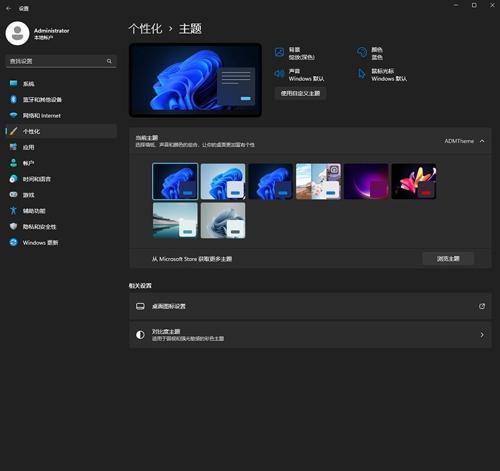Screen dimensions: 500x471
Task: Click the Administrator account name
Action: 52,31
